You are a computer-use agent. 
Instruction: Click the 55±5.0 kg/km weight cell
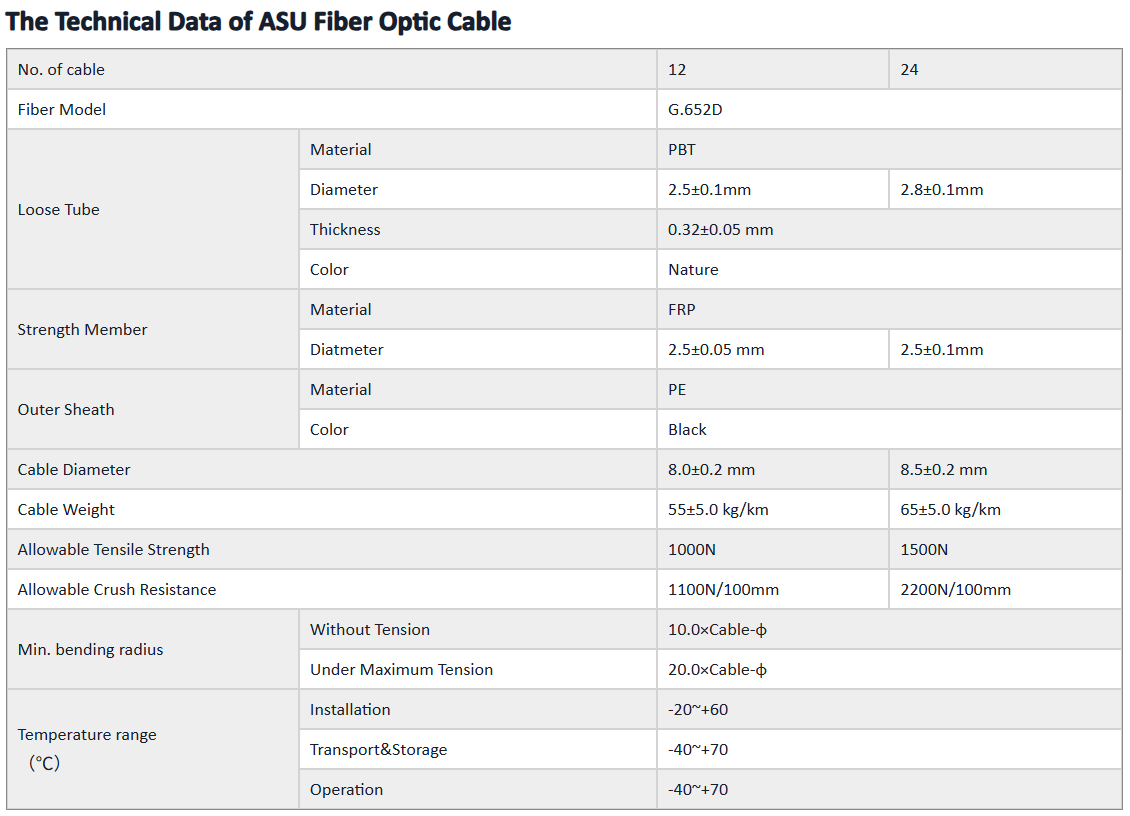click(773, 510)
